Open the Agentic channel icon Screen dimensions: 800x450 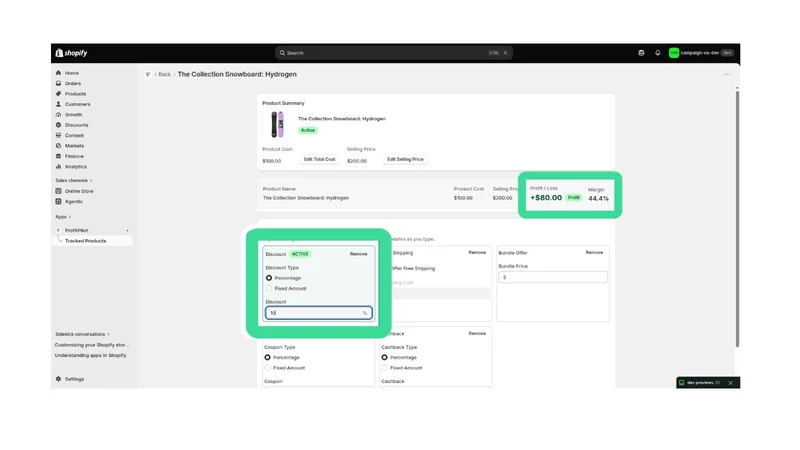(x=58, y=202)
